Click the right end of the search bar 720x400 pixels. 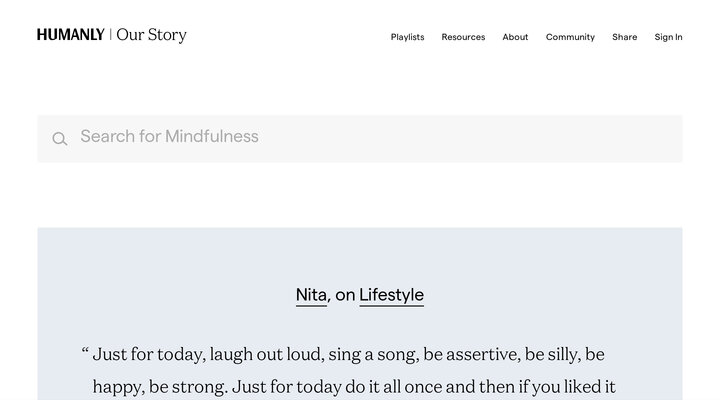pyautogui.click(x=660, y=138)
